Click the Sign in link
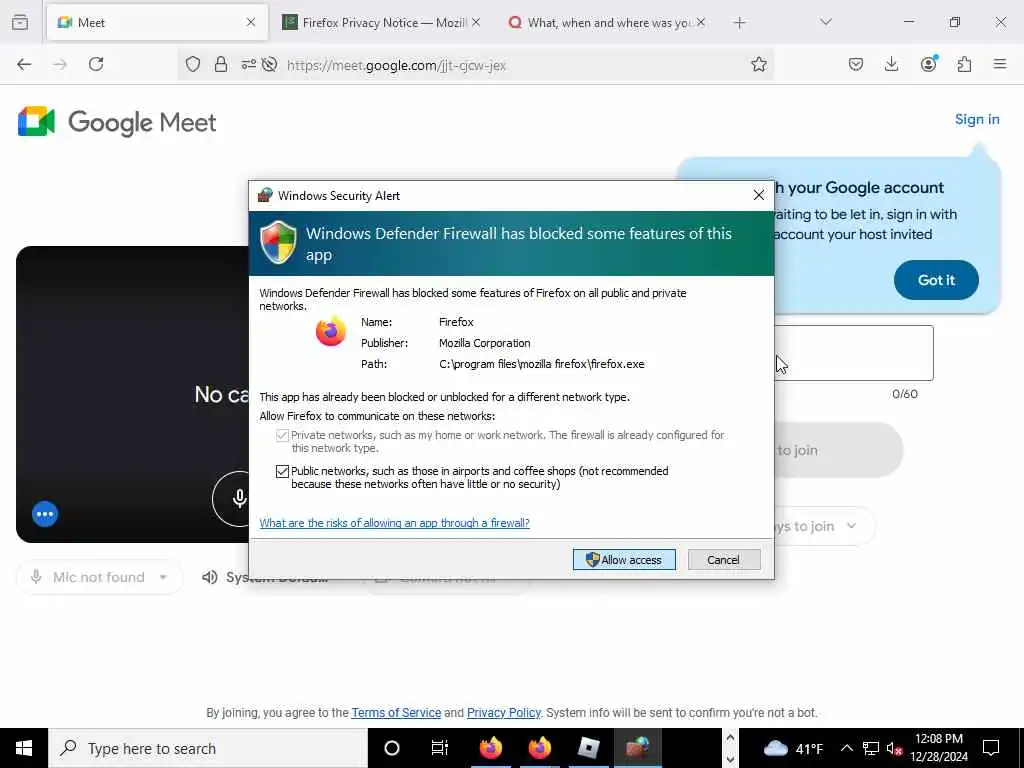The width and height of the screenshot is (1024, 768). (x=977, y=120)
